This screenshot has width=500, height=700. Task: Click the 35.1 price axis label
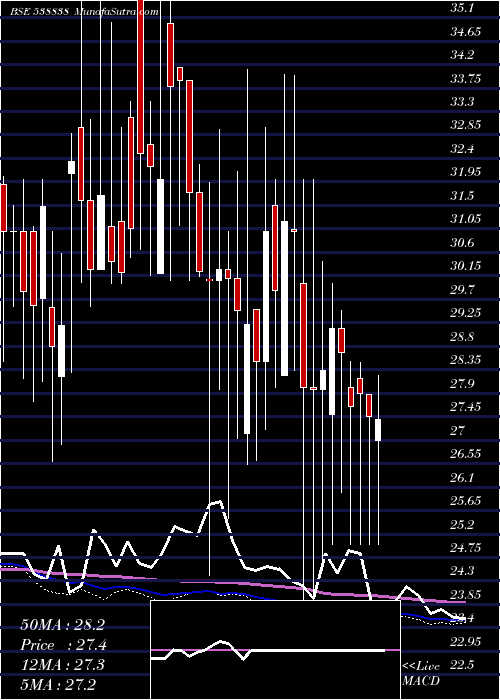(463, 8)
